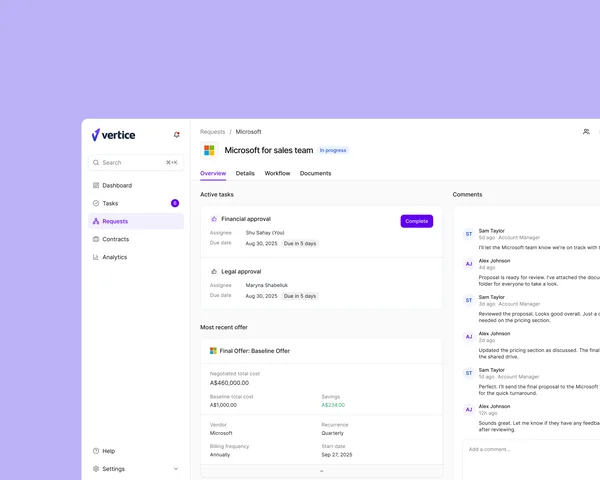Click the Tasks checkmark icon

point(96,203)
